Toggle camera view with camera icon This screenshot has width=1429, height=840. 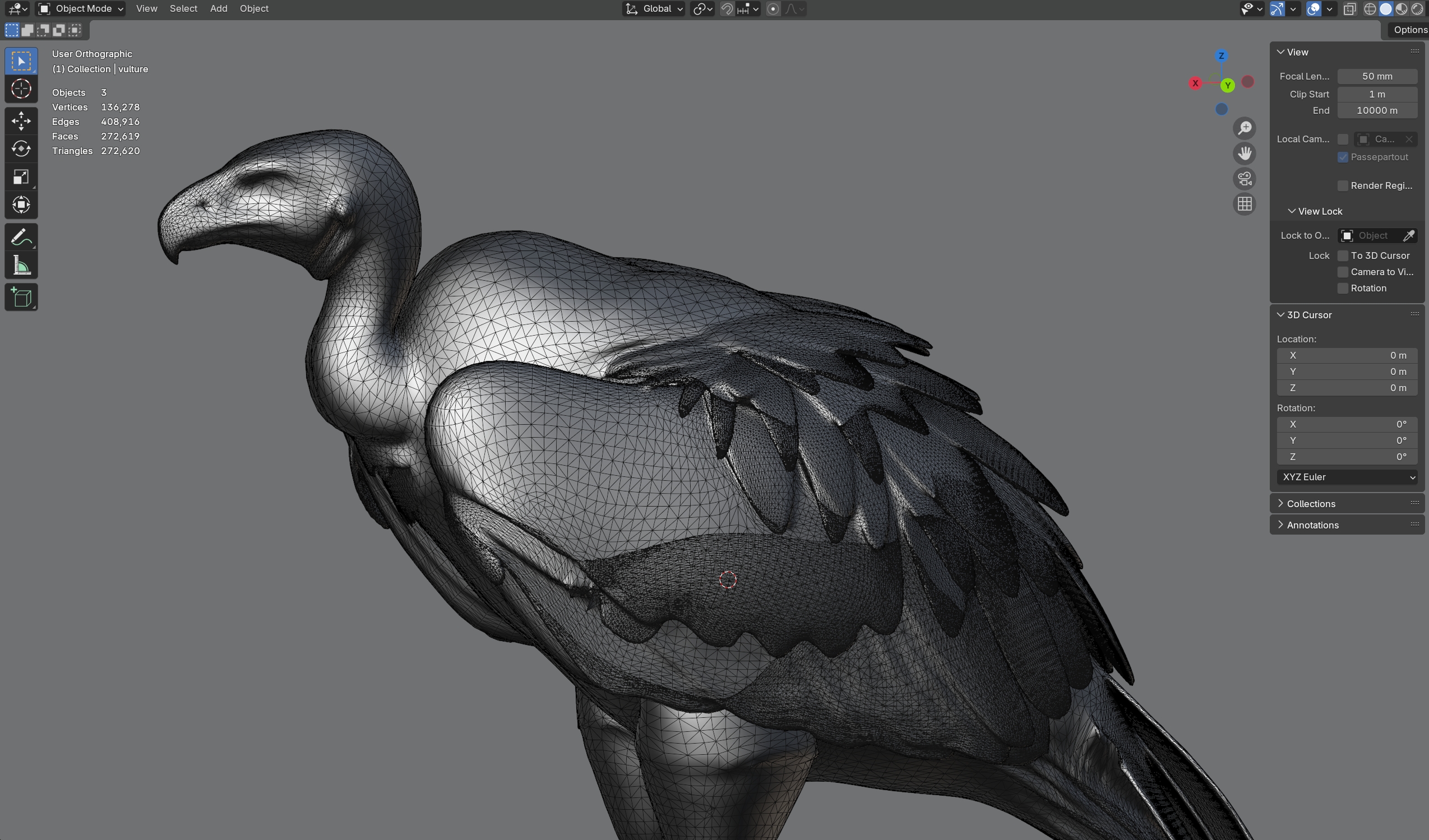[x=1245, y=179]
